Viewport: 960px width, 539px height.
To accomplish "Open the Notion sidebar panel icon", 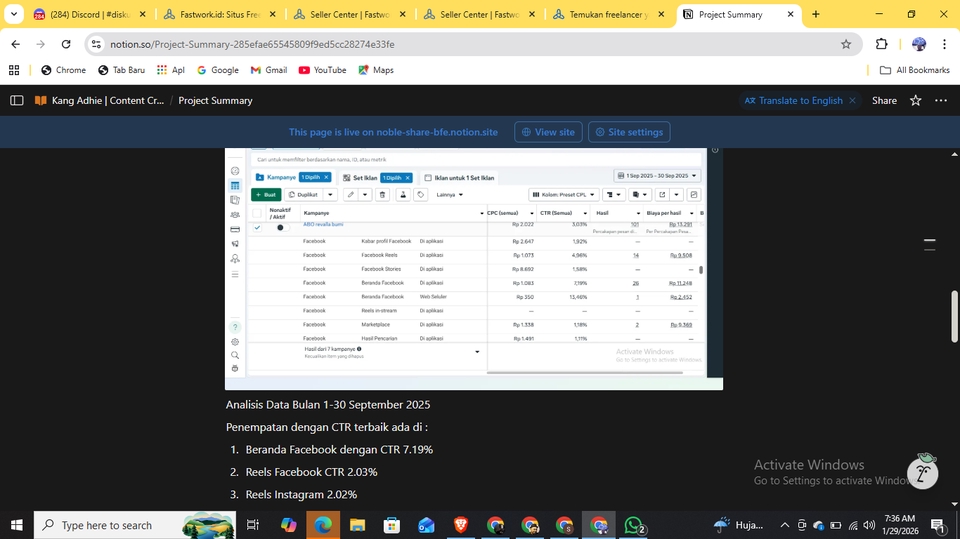I will pyautogui.click(x=16, y=100).
